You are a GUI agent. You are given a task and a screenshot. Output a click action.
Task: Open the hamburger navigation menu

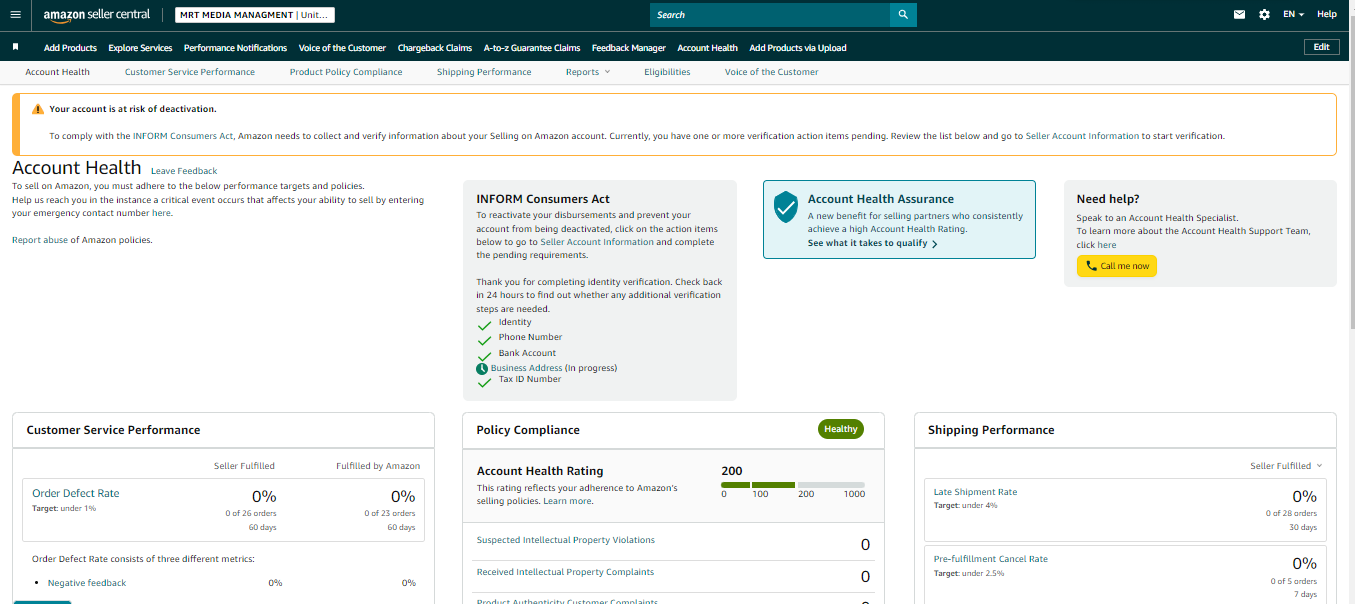coord(15,15)
